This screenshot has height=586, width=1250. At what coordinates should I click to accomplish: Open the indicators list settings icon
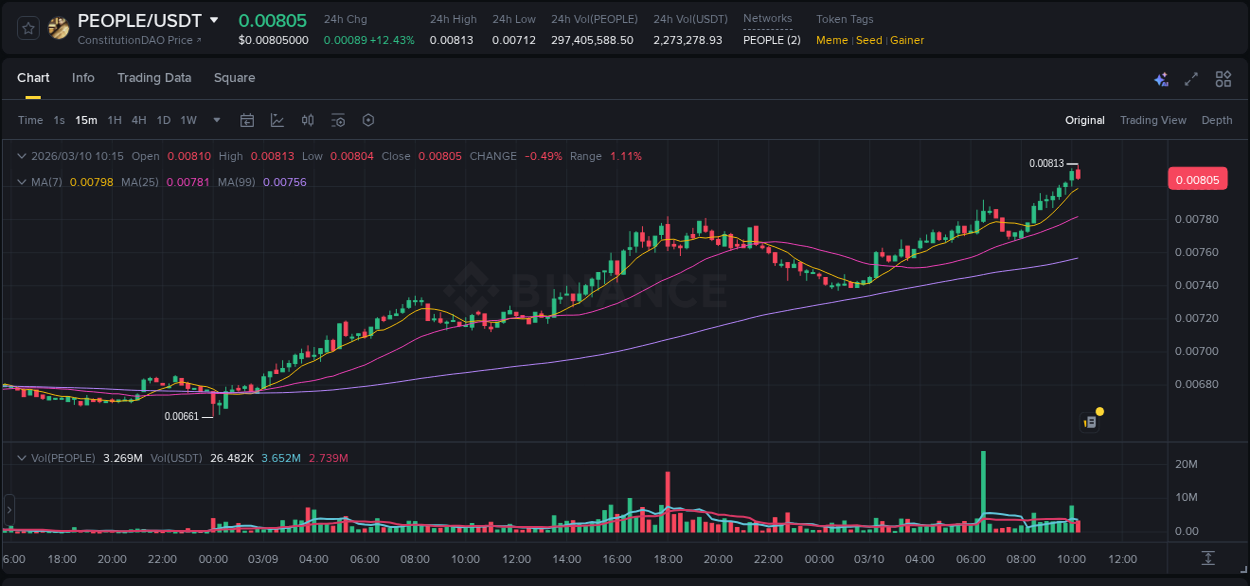[338, 120]
